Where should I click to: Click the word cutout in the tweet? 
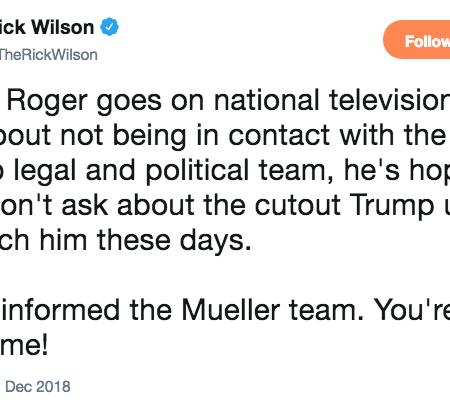click(x=298, y=205)
